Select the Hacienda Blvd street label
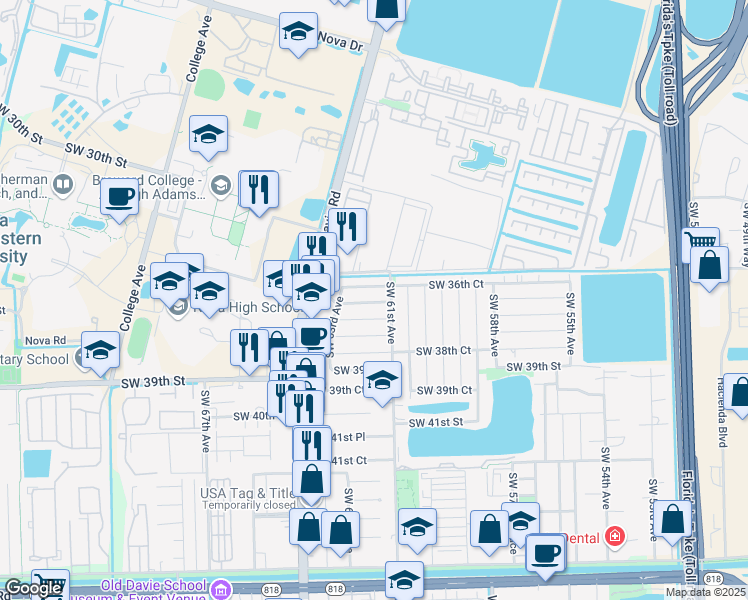The height and width of the screenshot is (600, 748). coord(722,413)
